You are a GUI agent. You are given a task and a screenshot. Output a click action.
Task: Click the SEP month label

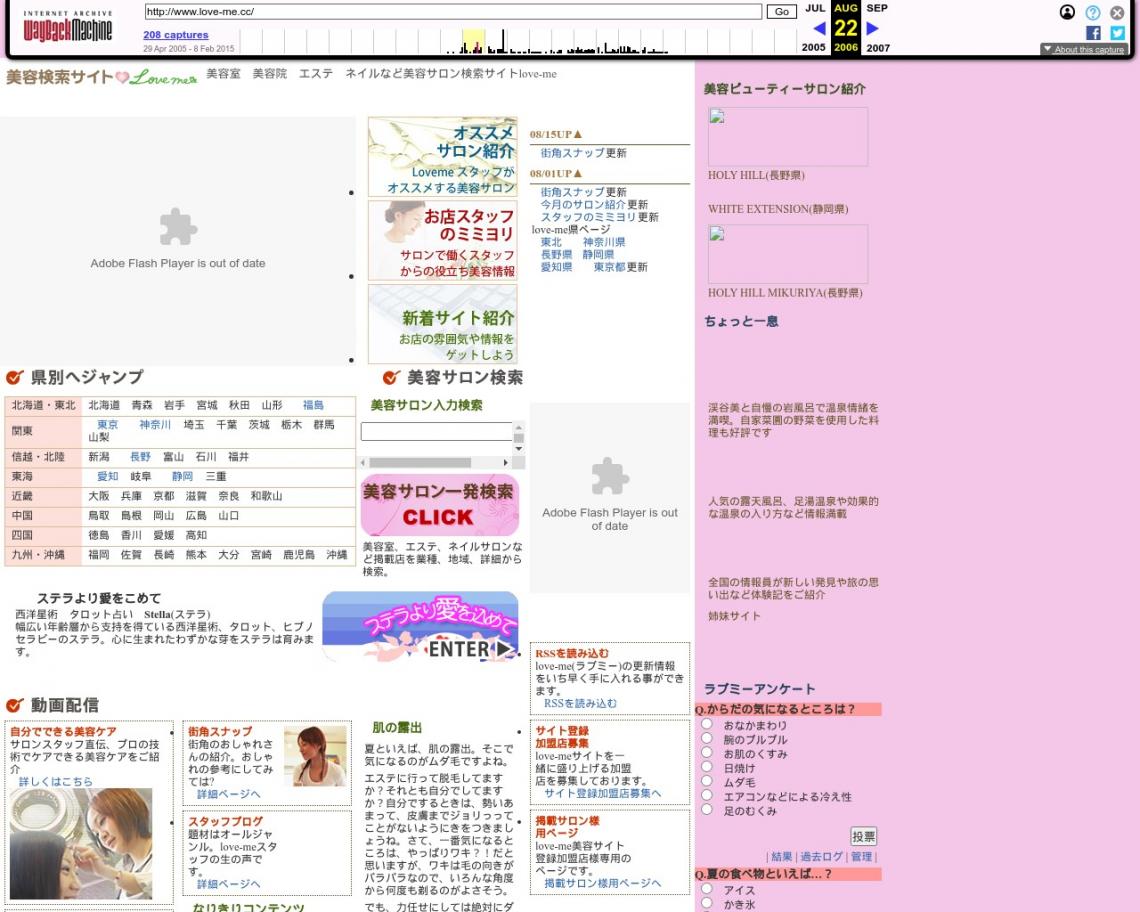(x=877, y=8)
